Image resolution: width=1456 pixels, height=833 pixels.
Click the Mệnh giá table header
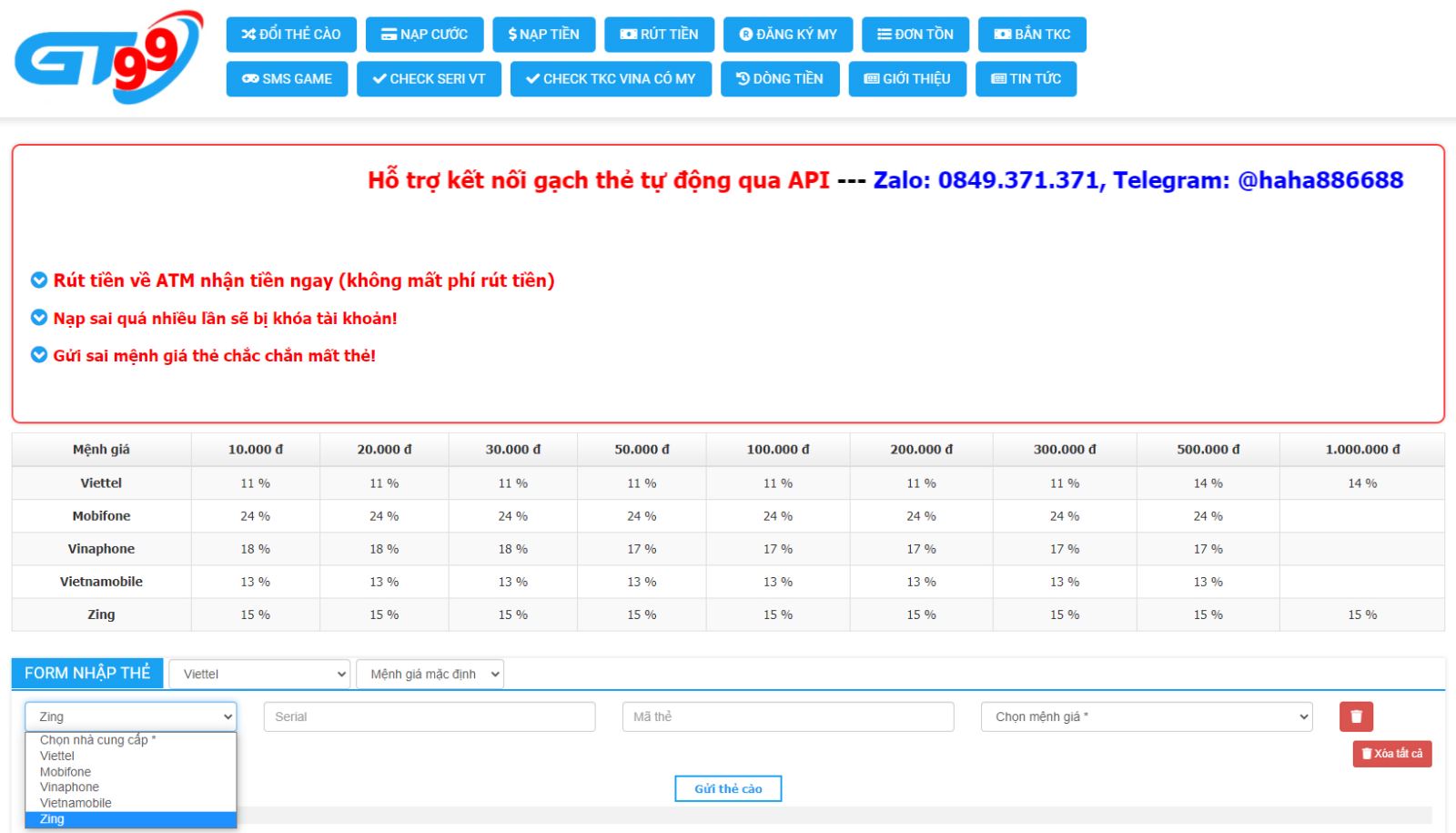pos(101,450)
